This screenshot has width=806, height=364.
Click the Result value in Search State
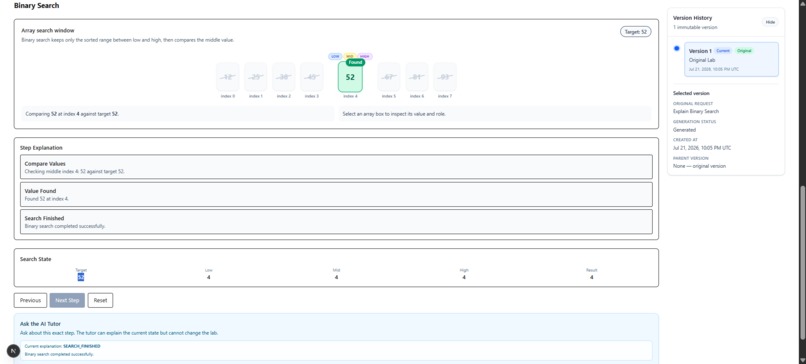(592, 277)
